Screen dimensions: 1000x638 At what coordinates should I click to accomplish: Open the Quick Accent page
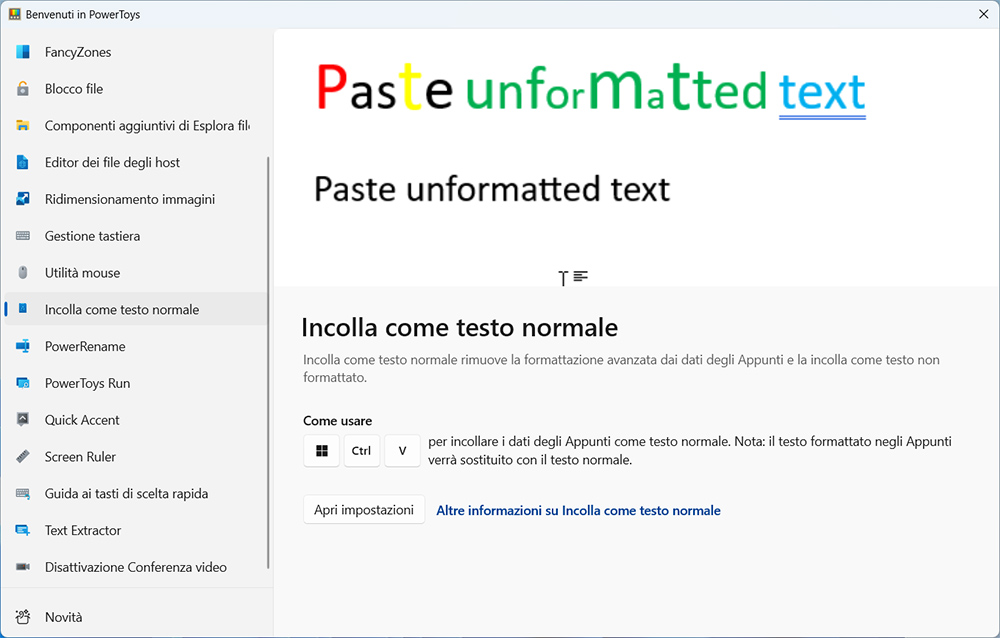click(135, 420)
